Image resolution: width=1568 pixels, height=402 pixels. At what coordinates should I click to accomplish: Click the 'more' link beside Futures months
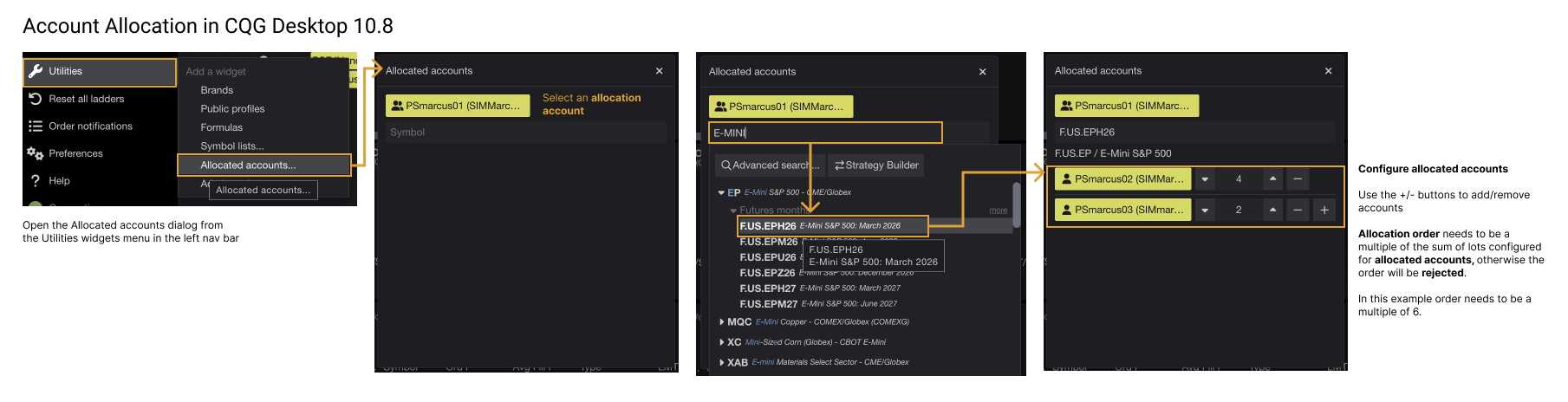tap(998, 211)
